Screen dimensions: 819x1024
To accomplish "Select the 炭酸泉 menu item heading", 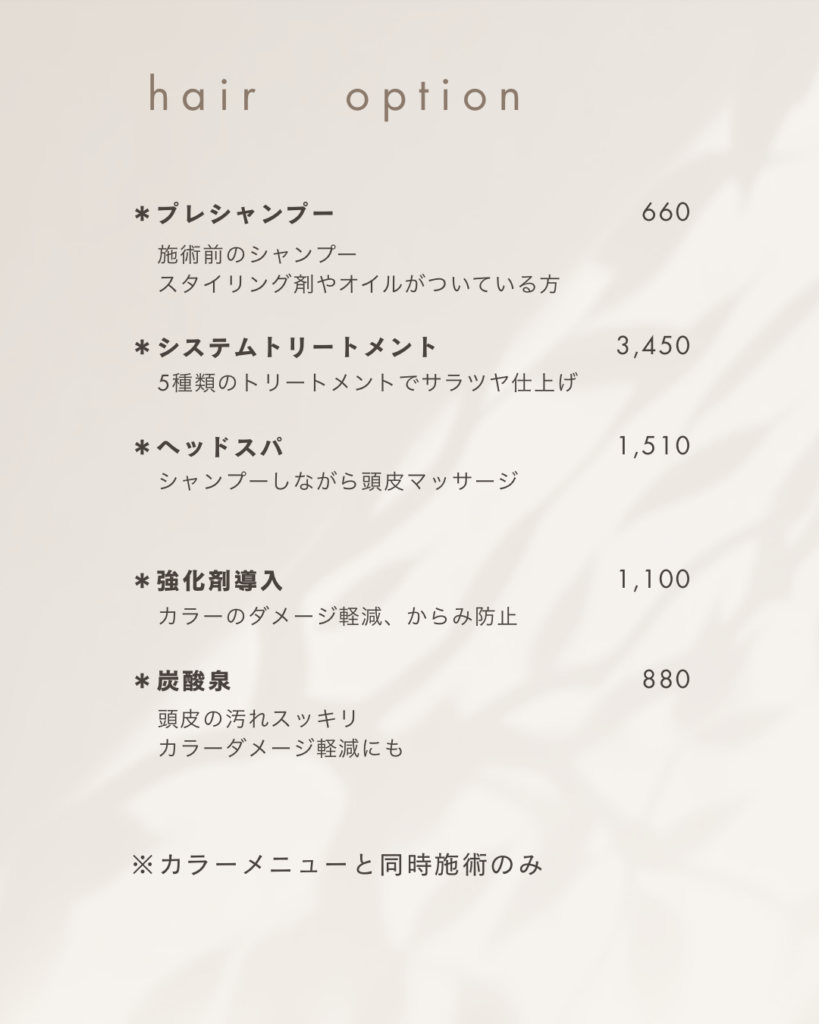I will pos(194,681).
